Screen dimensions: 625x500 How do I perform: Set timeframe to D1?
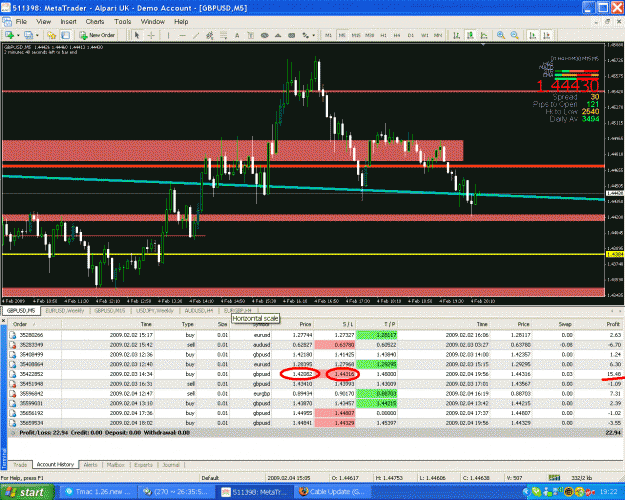click(x=411, y=35)
